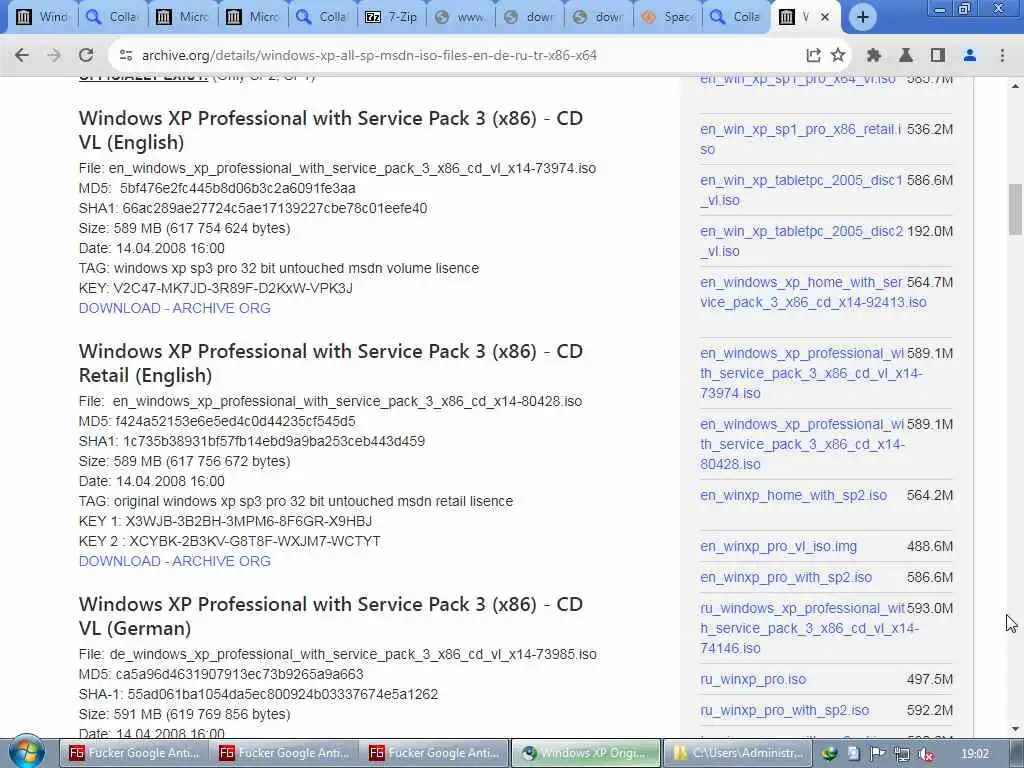
Task: Click the green globe tray icon
Action: click(x=829, y=754)
